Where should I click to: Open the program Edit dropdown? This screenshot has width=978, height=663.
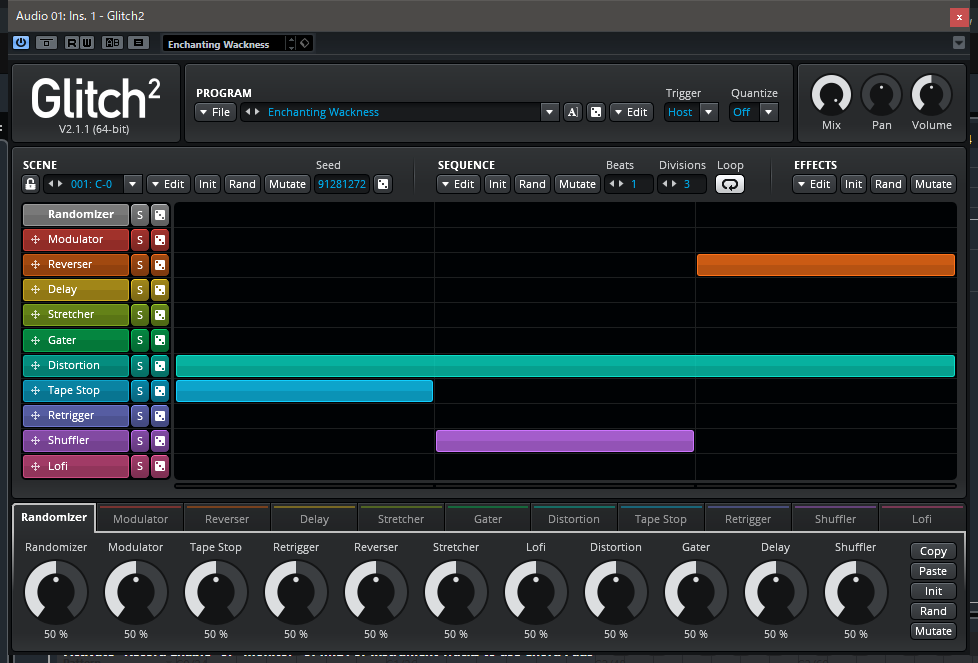pos(631,112)
